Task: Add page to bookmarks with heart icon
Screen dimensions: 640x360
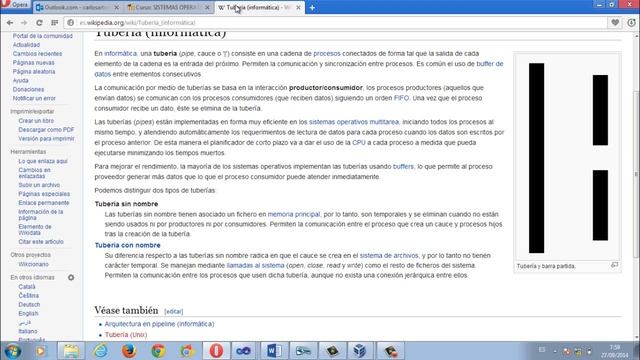Action: point(615,23)
